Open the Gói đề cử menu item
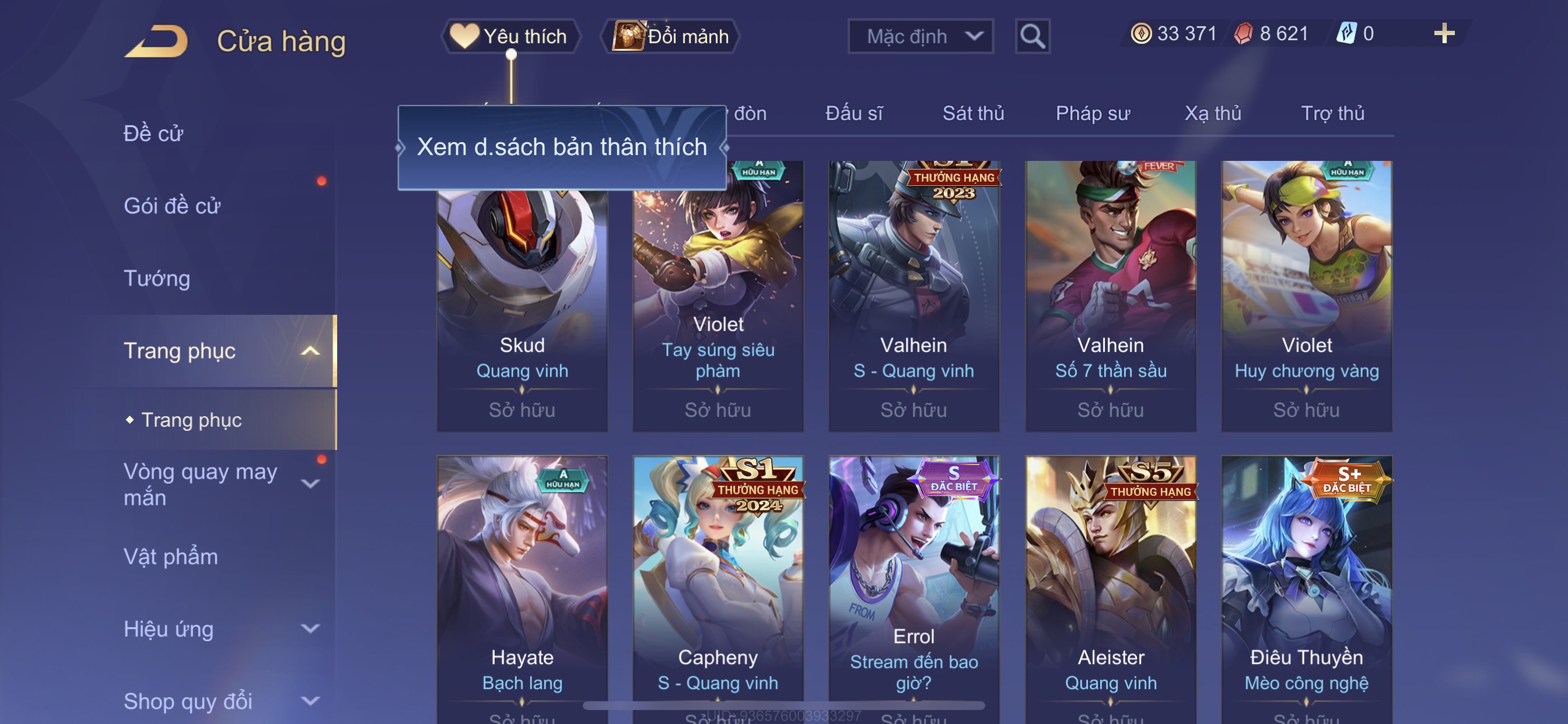 (x=171, y=206)
